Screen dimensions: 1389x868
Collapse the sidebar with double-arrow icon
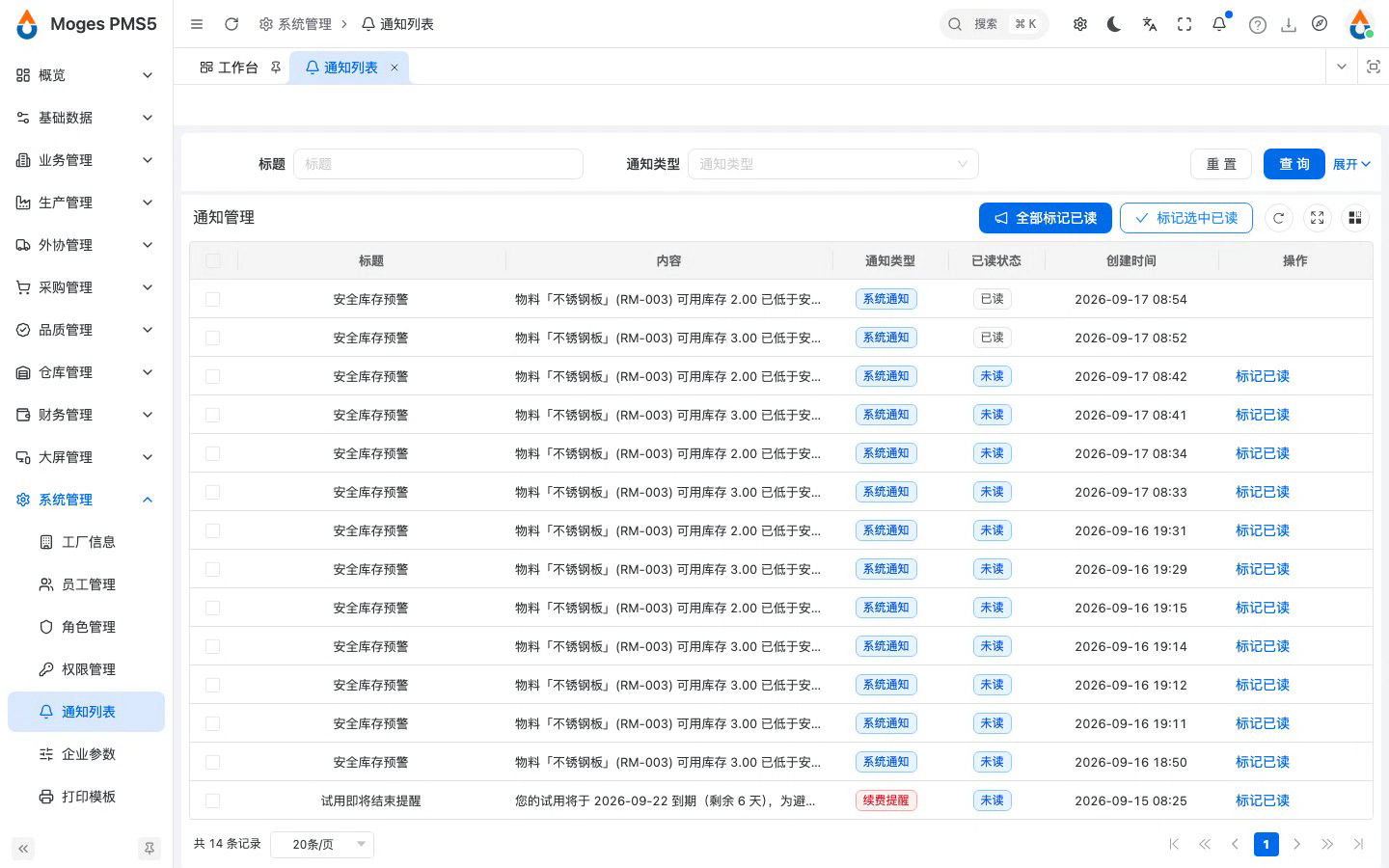(23, 849)
